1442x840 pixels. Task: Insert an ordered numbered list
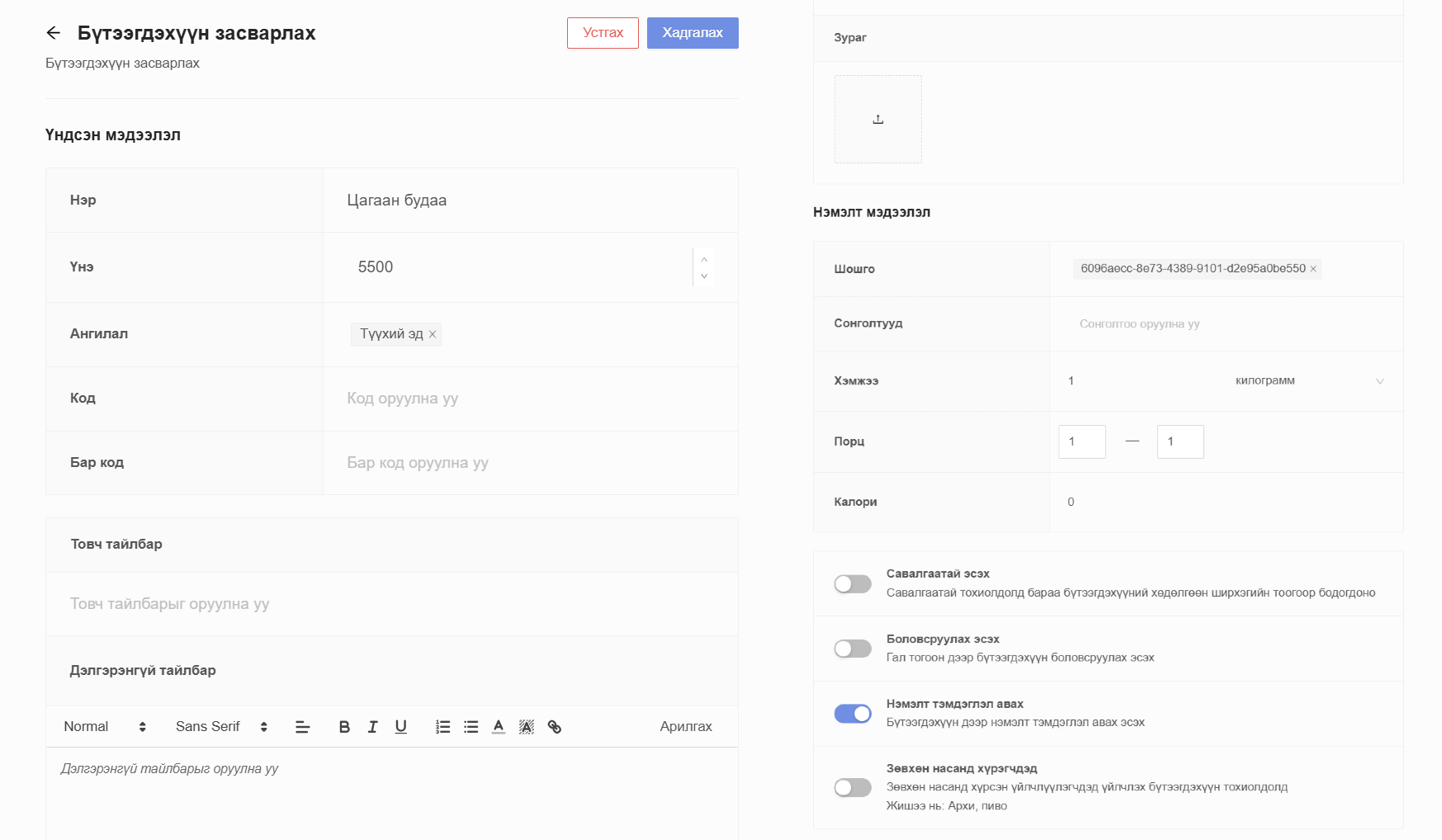pyautogui.click(x=443, y=727)
